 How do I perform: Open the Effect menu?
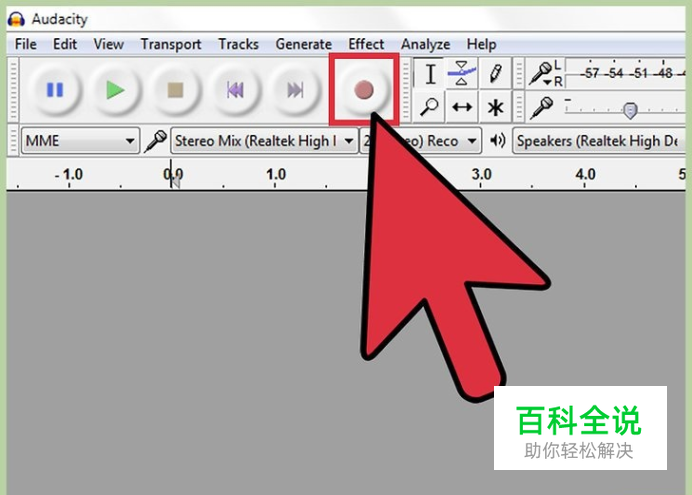point(366,44)
